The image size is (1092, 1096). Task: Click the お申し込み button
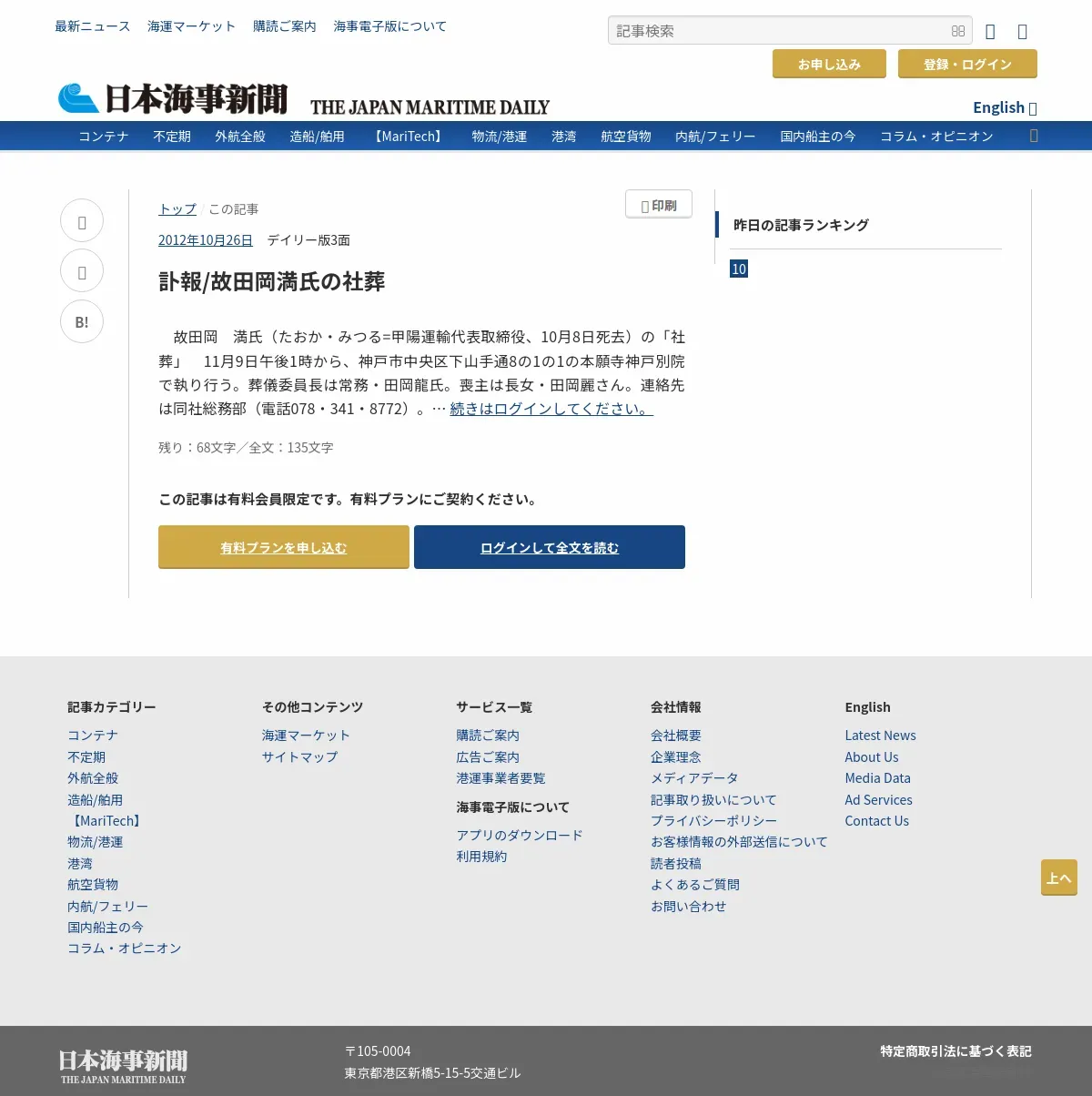829,64
